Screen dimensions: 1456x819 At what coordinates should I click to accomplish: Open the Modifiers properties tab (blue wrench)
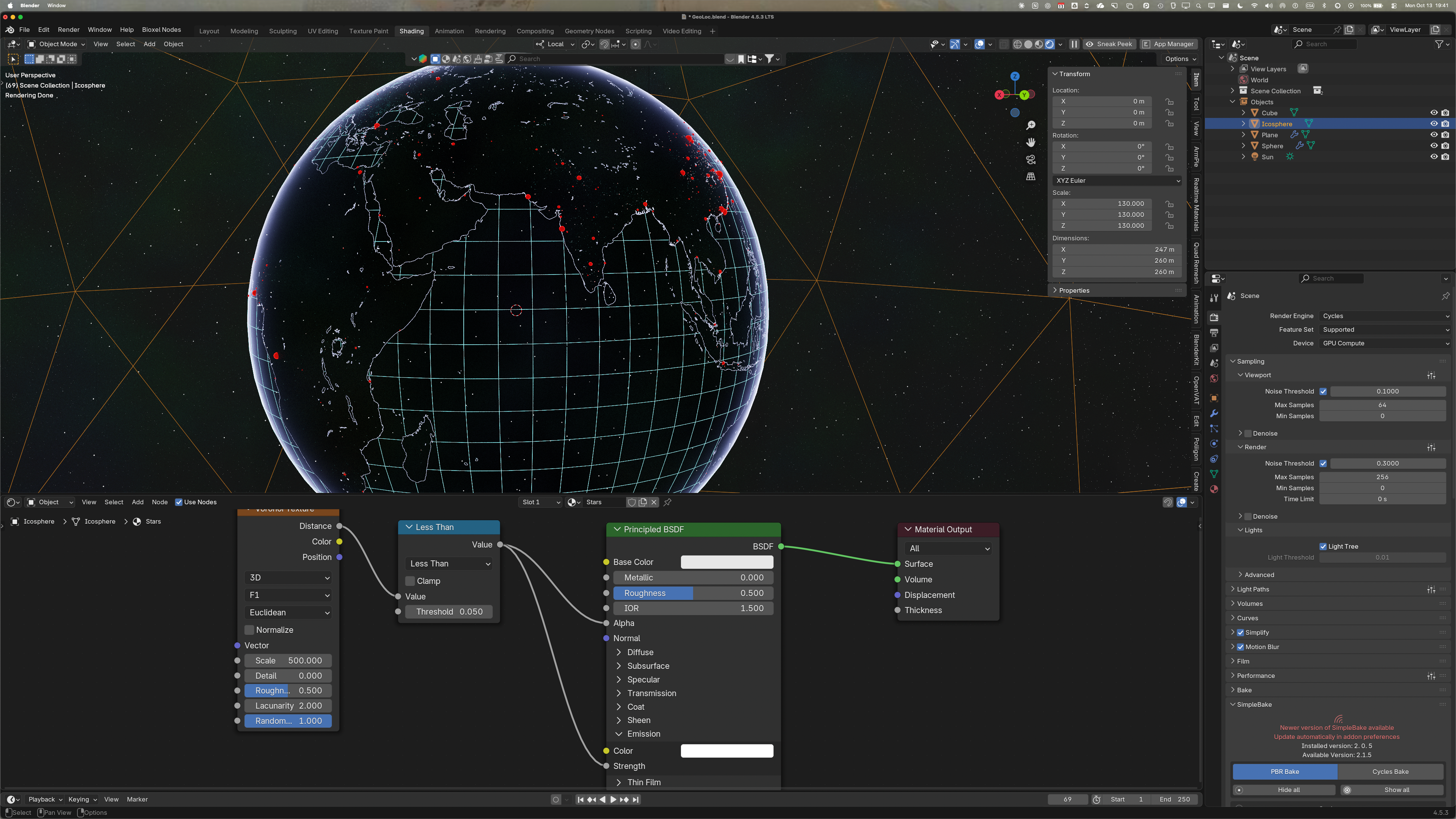1213,413
